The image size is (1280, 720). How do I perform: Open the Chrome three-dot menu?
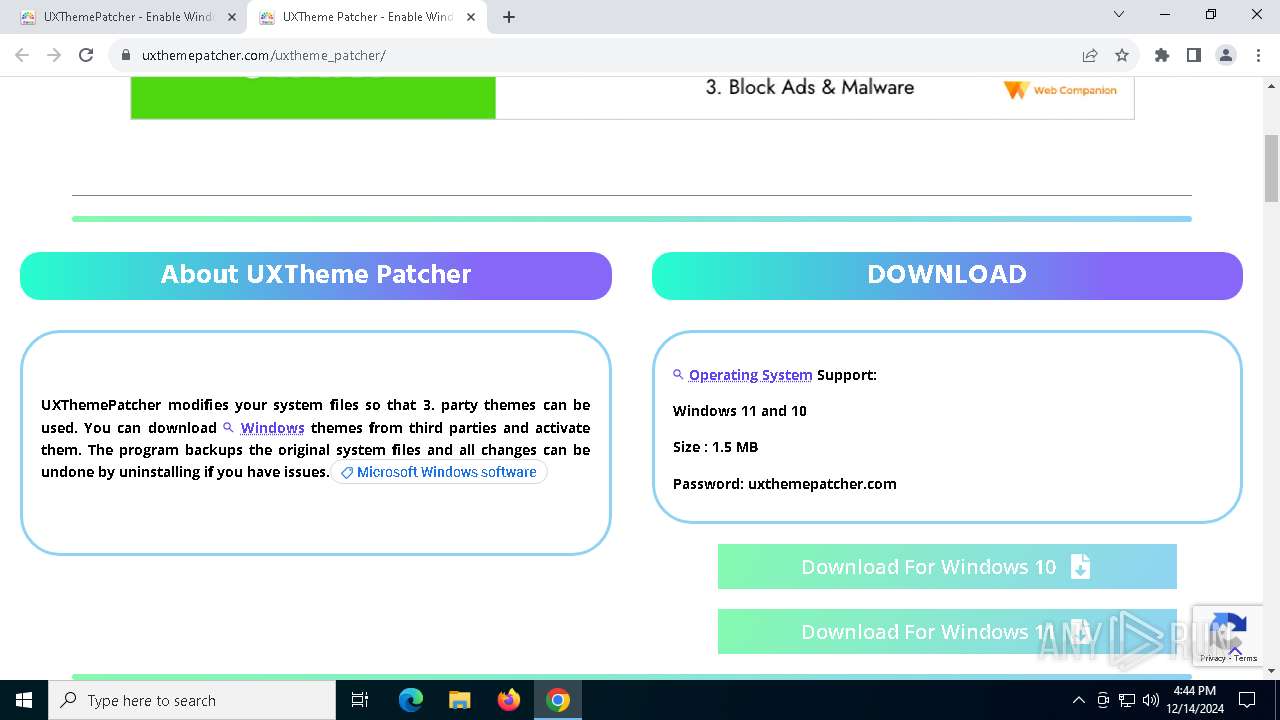point(1257,55)
